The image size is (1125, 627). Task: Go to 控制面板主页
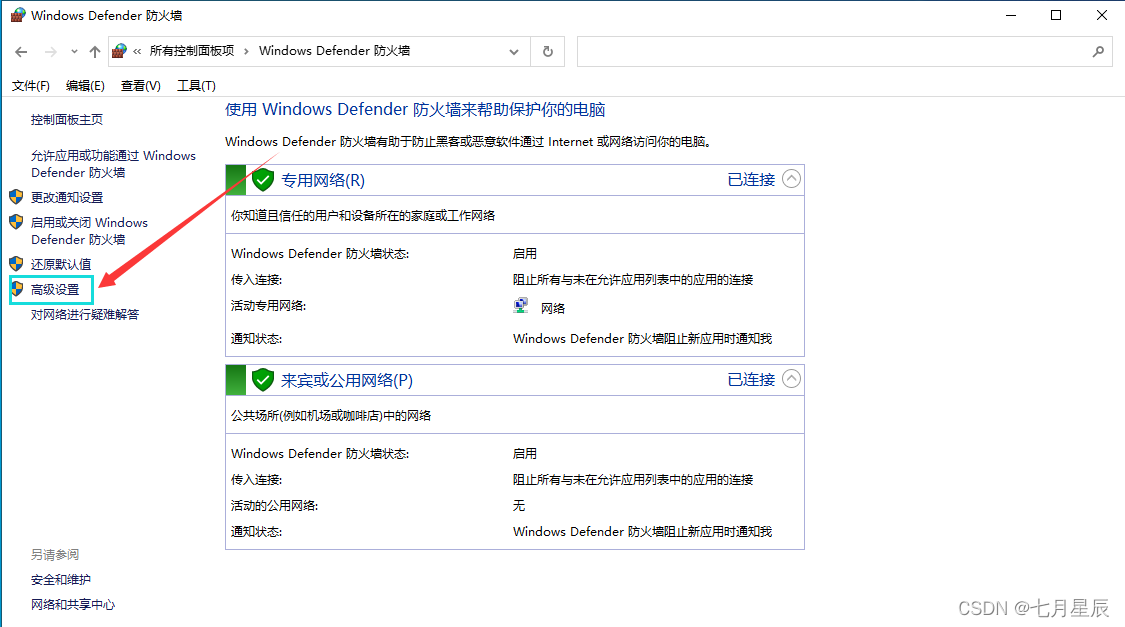click(x=67, y=120)
